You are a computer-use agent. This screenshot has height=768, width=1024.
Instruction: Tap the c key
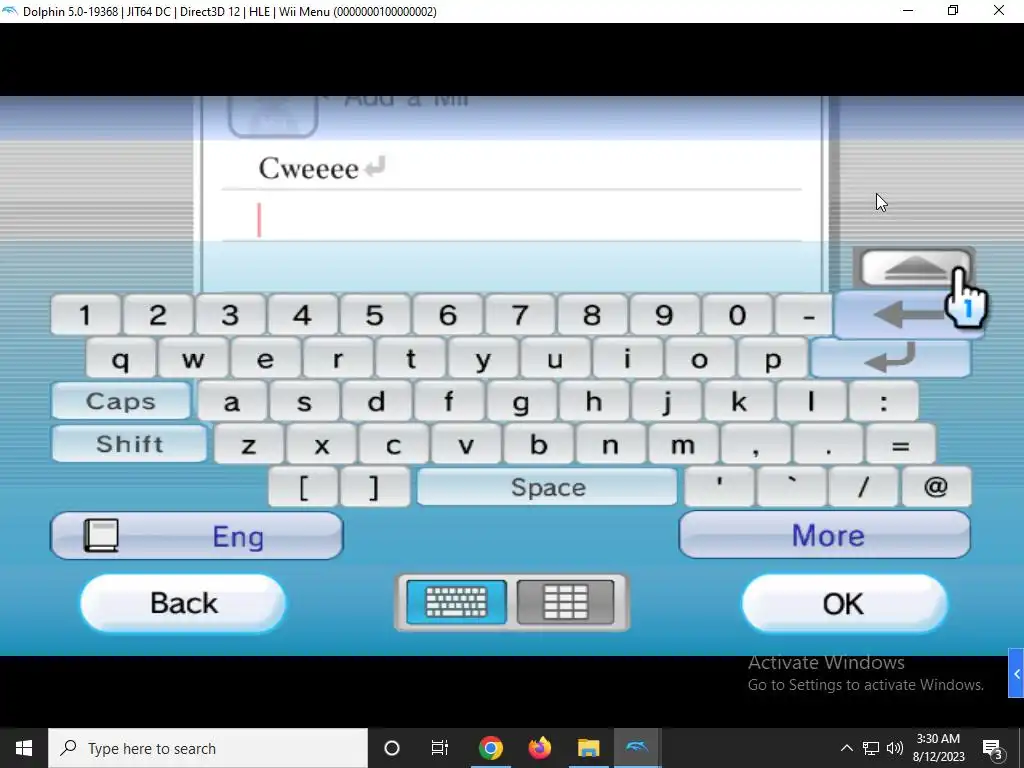(394, 445)
